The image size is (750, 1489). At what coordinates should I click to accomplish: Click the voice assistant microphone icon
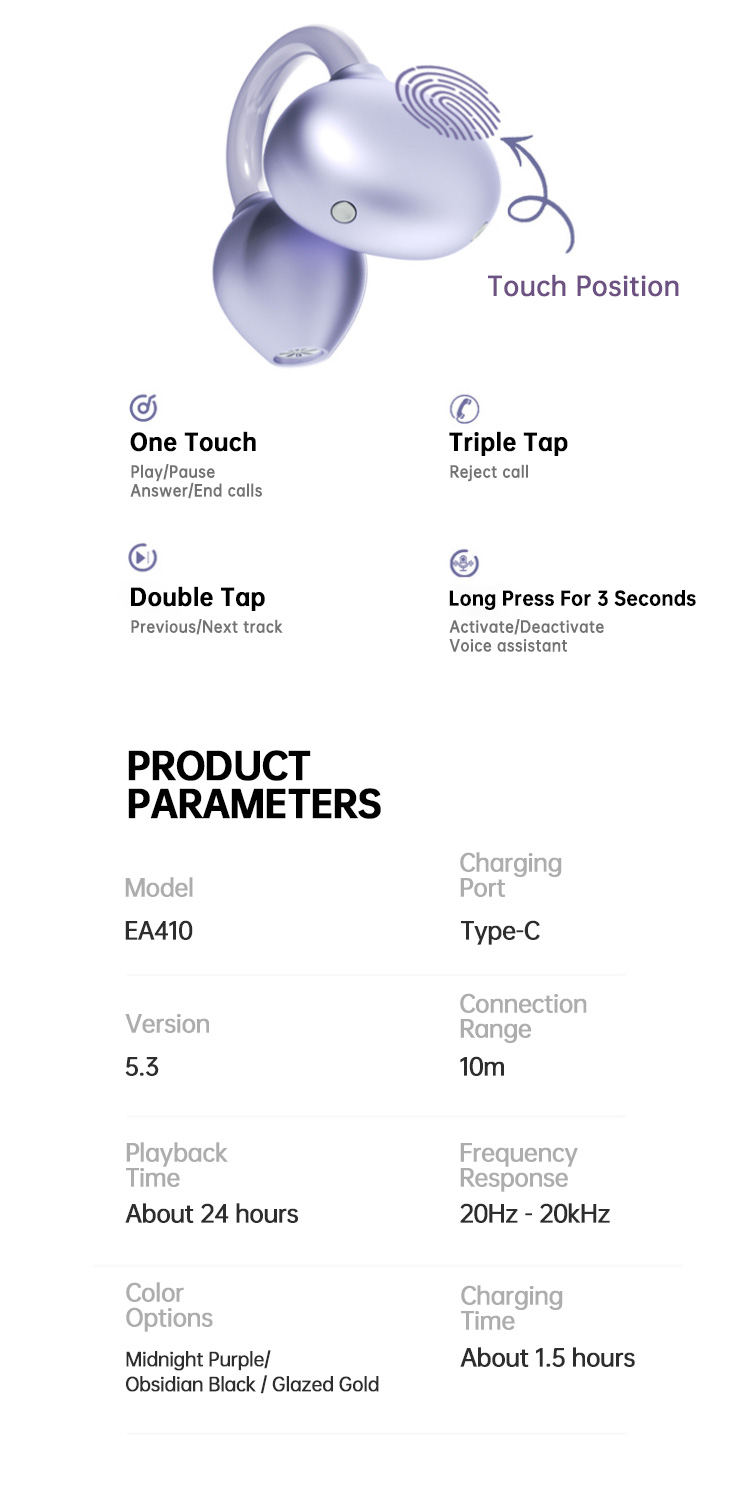click(463, 562)
